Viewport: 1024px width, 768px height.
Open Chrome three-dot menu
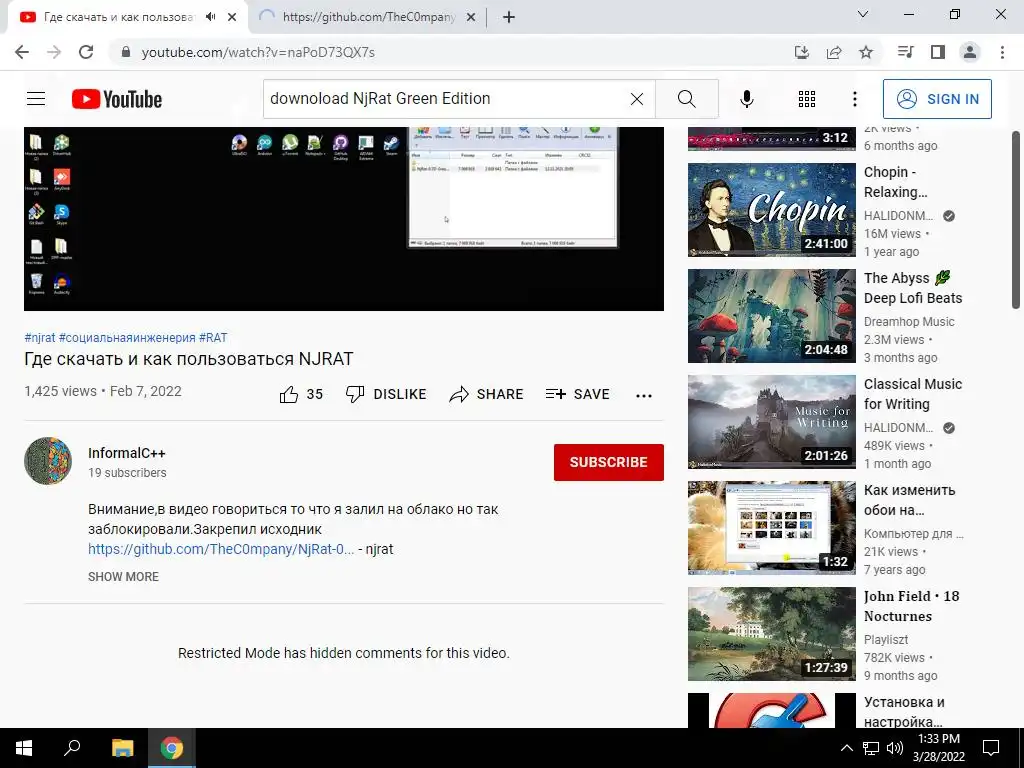click(x=1002, y=52)
